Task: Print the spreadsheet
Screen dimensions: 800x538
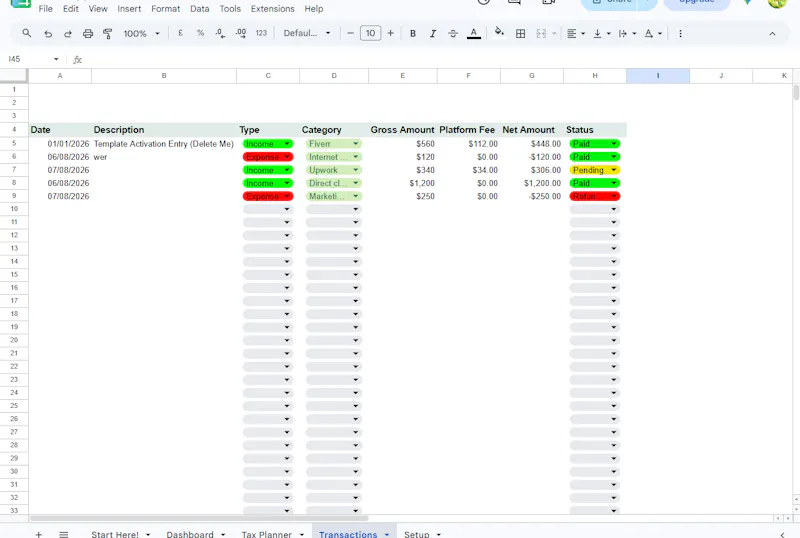Action: [88, 34]
